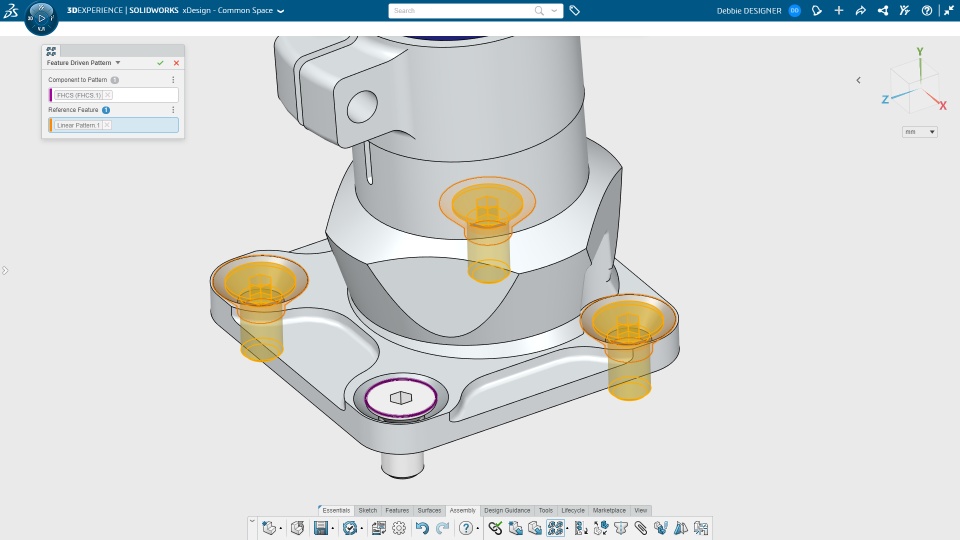
Task: Select the purple-highlighted seed screw
Action: pos(400,398)
